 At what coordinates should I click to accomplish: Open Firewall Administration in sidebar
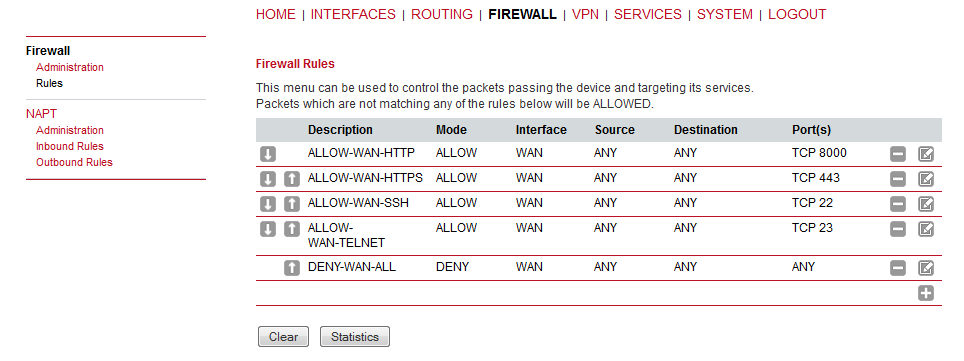pos(69,68)
